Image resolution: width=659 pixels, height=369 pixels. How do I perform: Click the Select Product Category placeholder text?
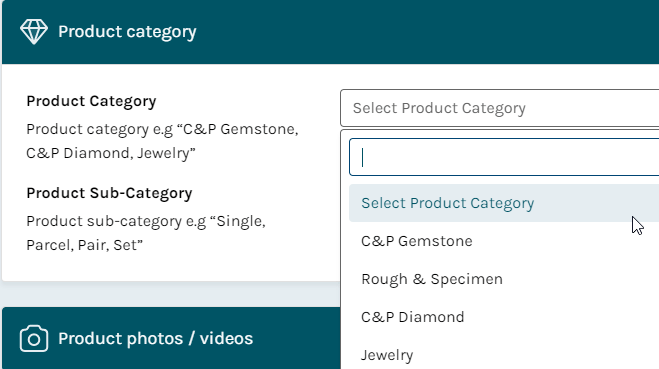439,108
